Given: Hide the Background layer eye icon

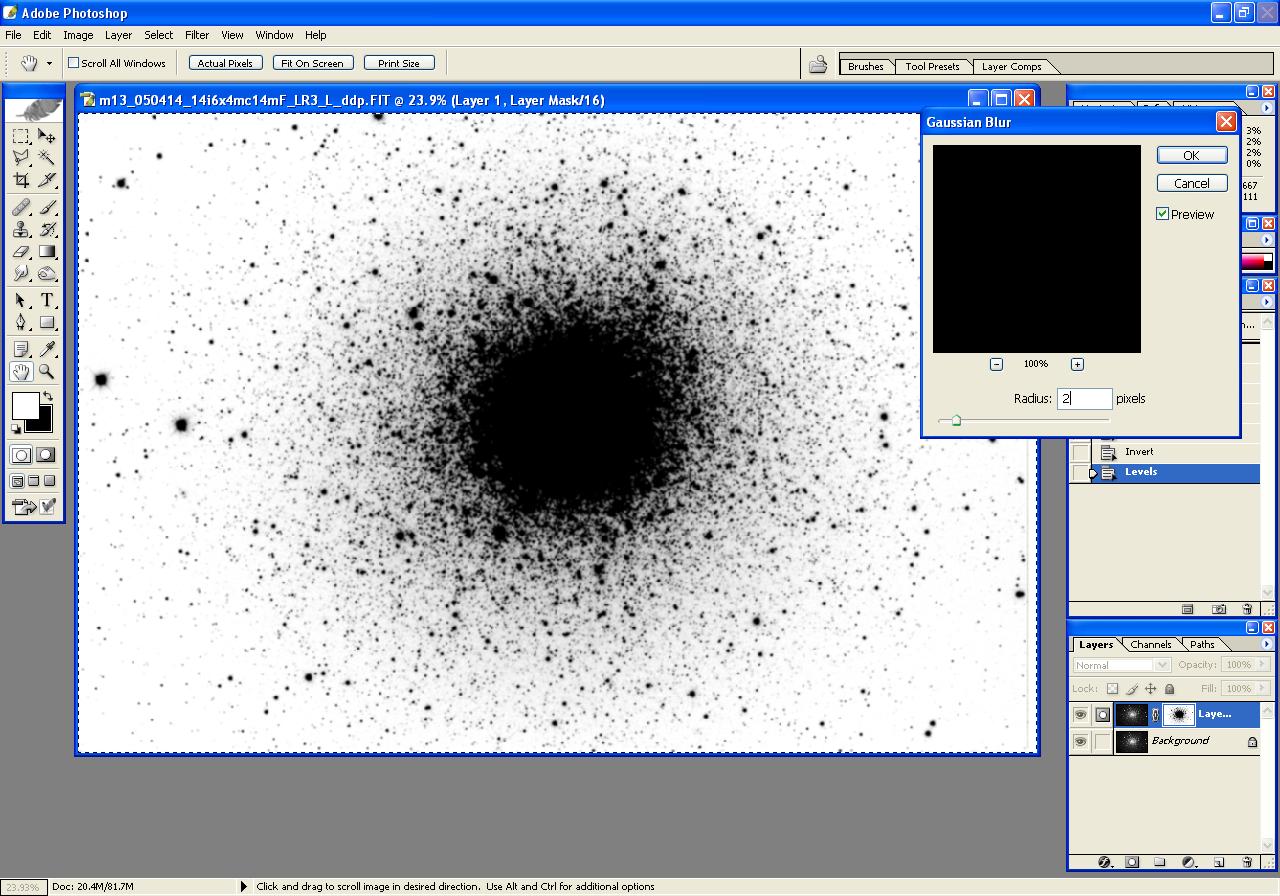Looking at the screenshot, I should tap(1080, 741).
